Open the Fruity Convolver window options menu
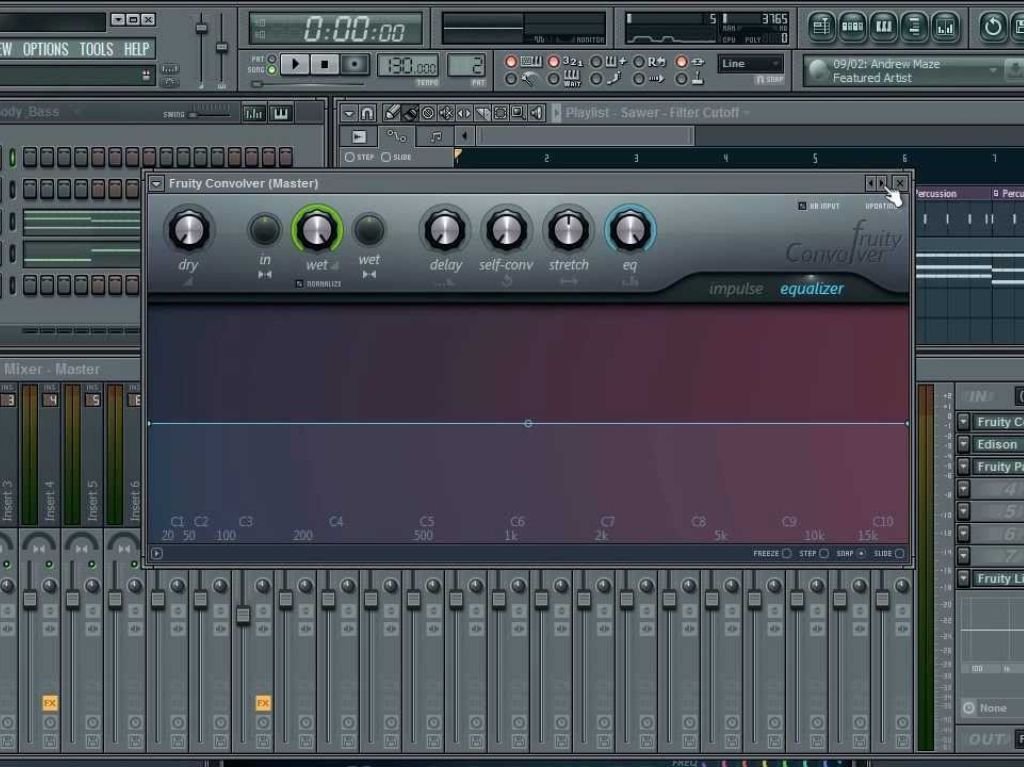The height and width of the screenshot is (767, 1024). point(156,184)
